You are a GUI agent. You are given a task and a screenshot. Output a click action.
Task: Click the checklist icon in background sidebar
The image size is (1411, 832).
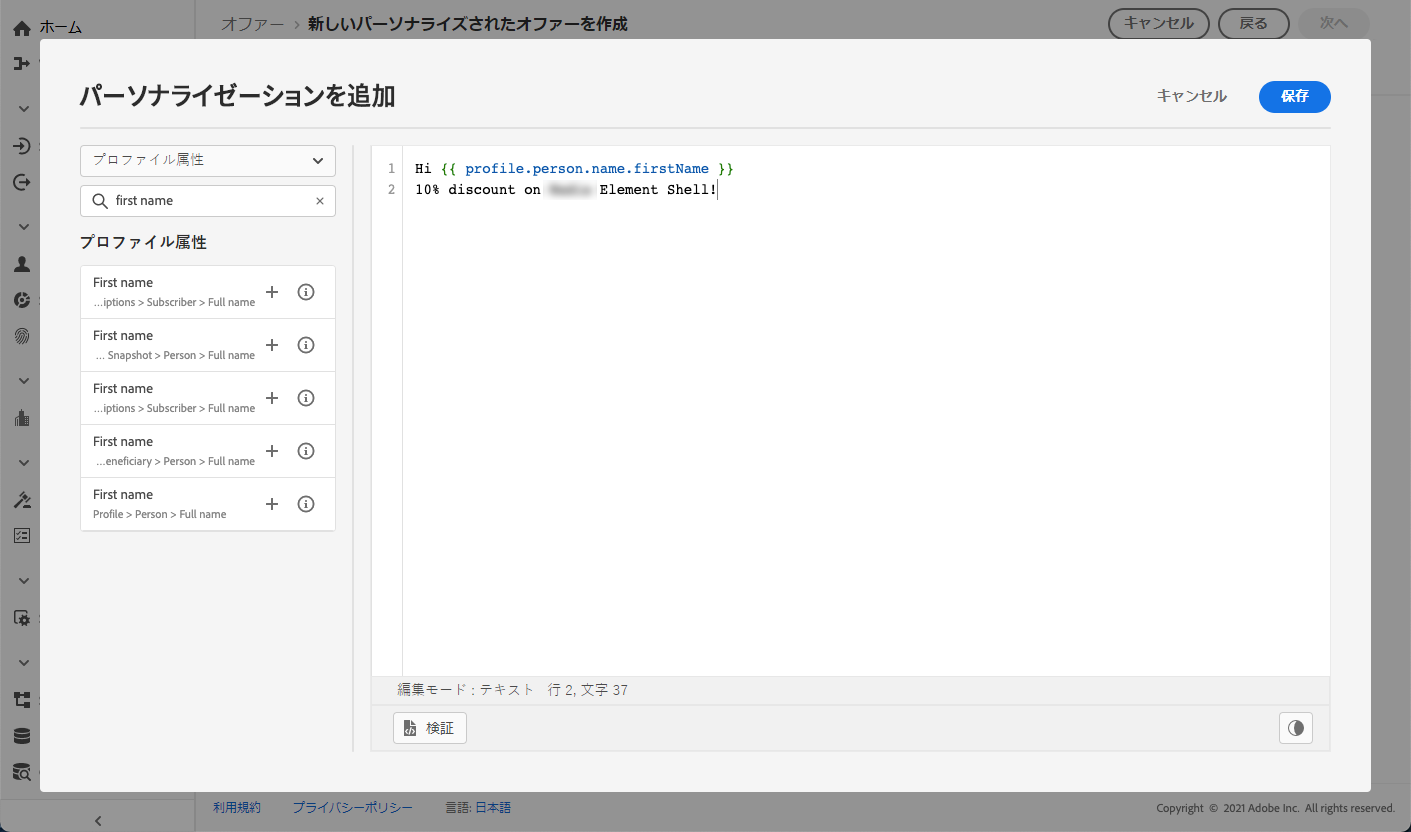(22, 536)
